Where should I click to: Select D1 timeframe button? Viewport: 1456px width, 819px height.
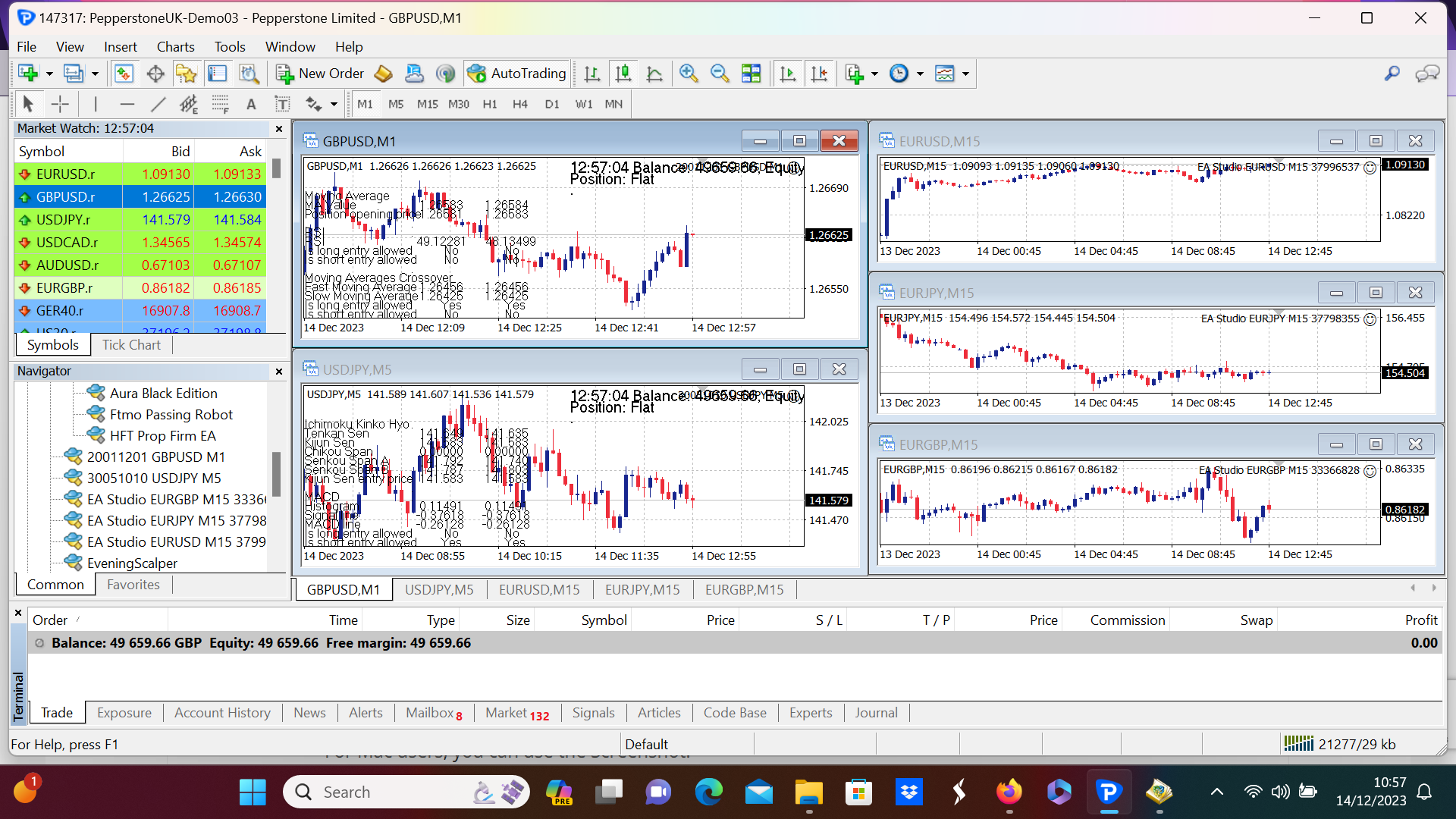pyautogui.click(x=552, y=104)
